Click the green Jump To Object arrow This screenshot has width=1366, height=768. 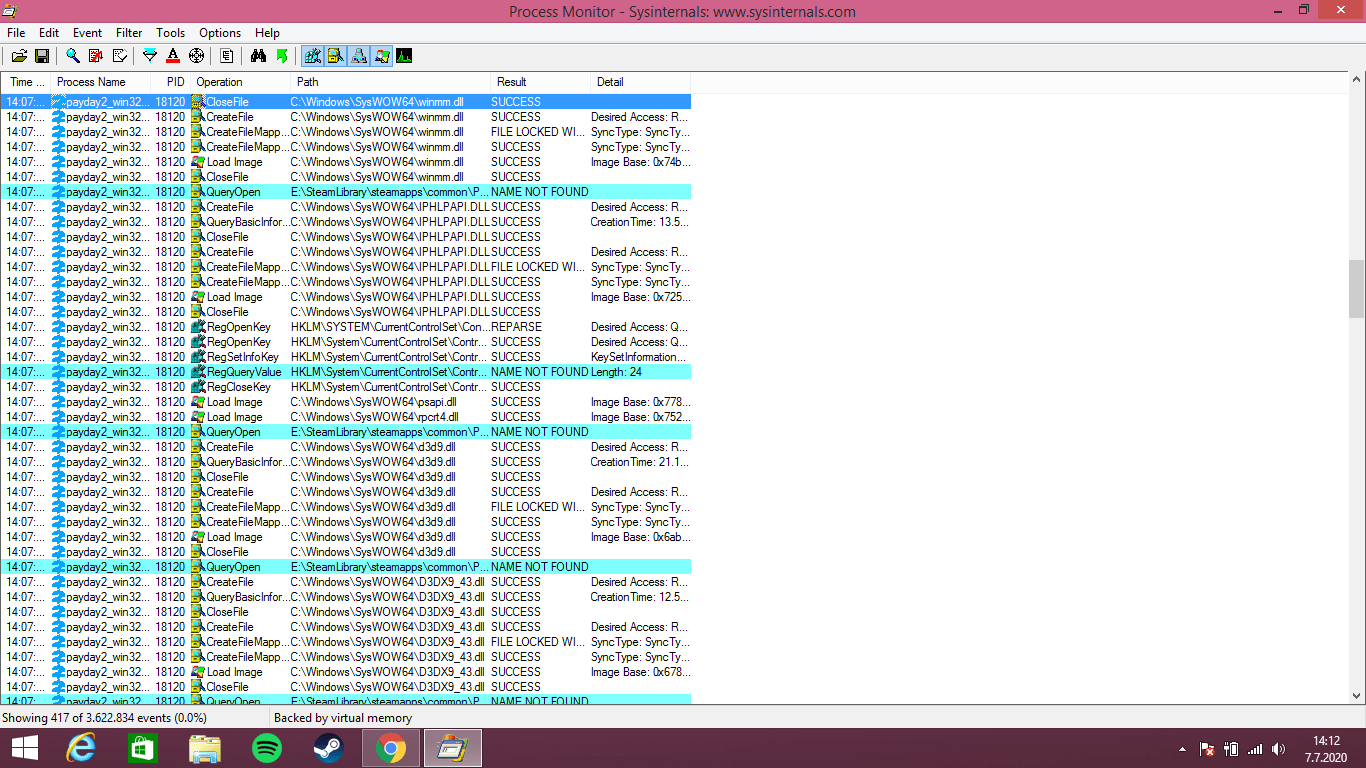pos(282,56)
